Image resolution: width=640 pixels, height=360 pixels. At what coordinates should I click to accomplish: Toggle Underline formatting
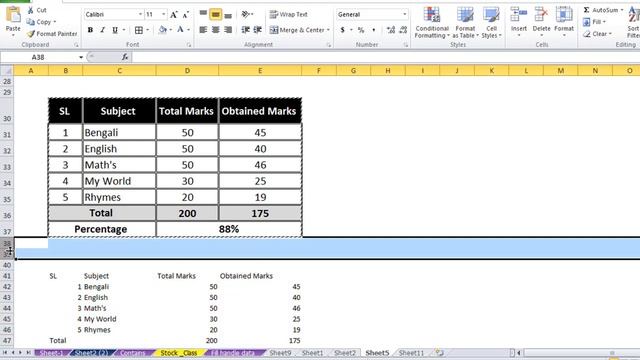tap(115, 30)
